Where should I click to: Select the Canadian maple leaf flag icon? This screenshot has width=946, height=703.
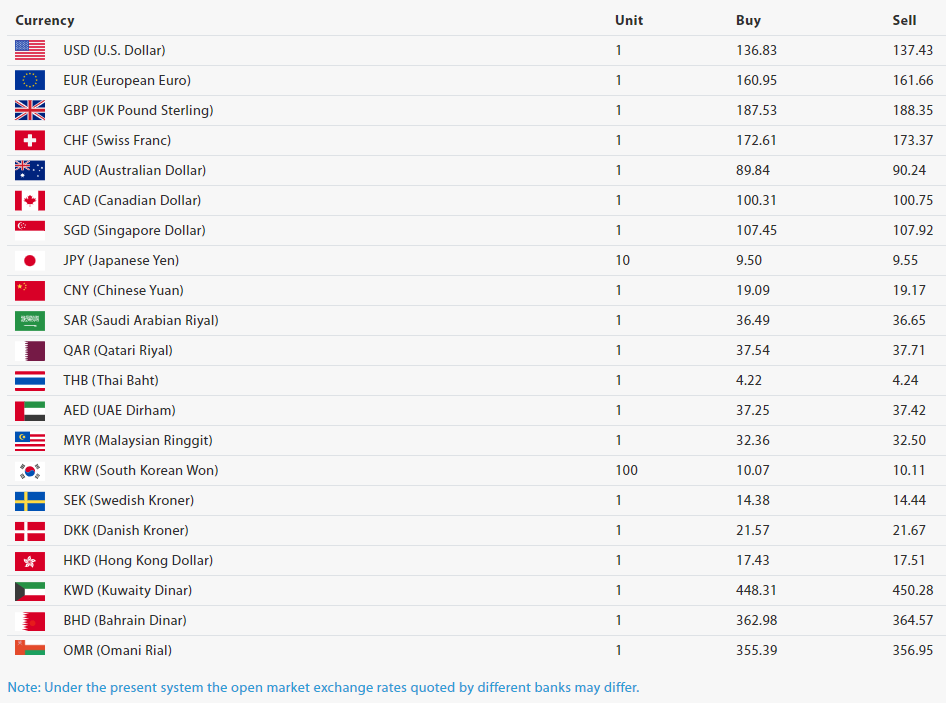click(x=30, y=200)
